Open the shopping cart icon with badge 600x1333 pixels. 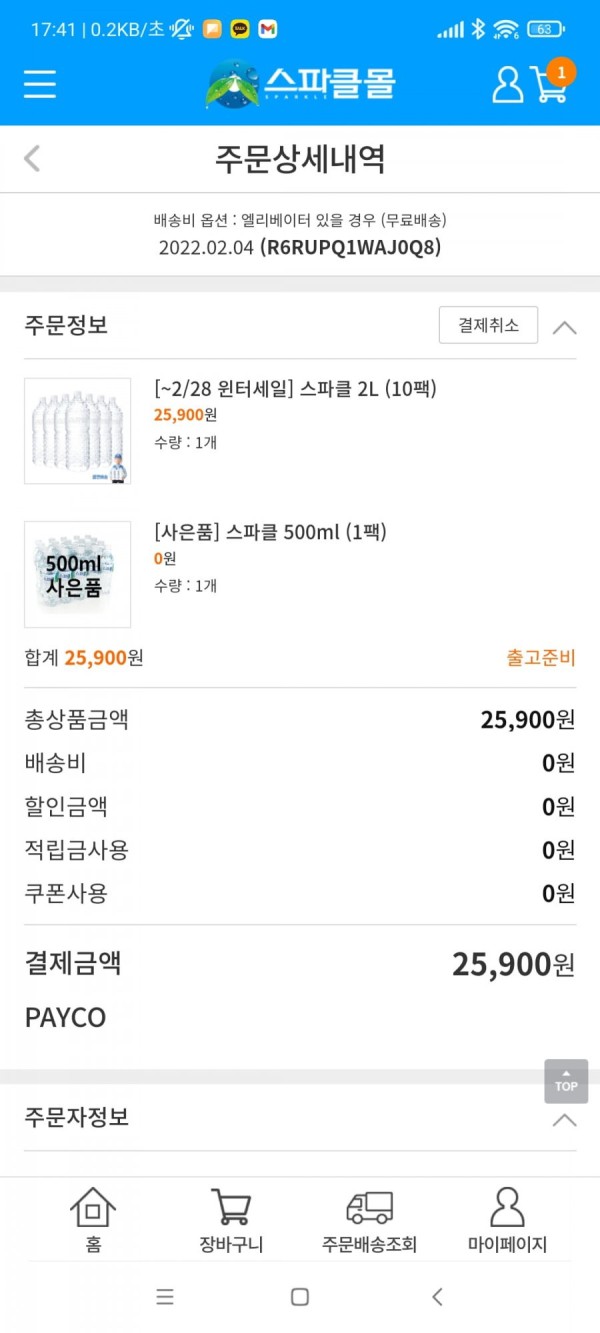pyautogui.click(x=552, y=82)
